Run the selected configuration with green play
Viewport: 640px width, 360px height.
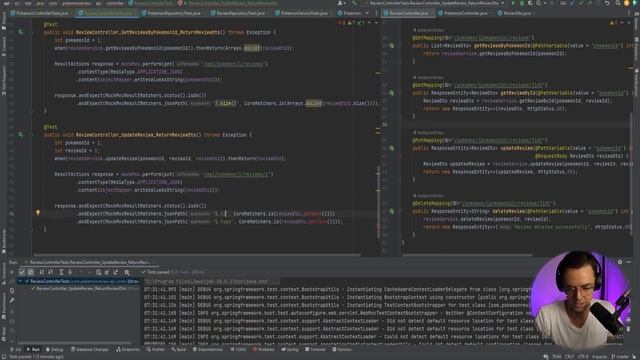tap(513, 3)
